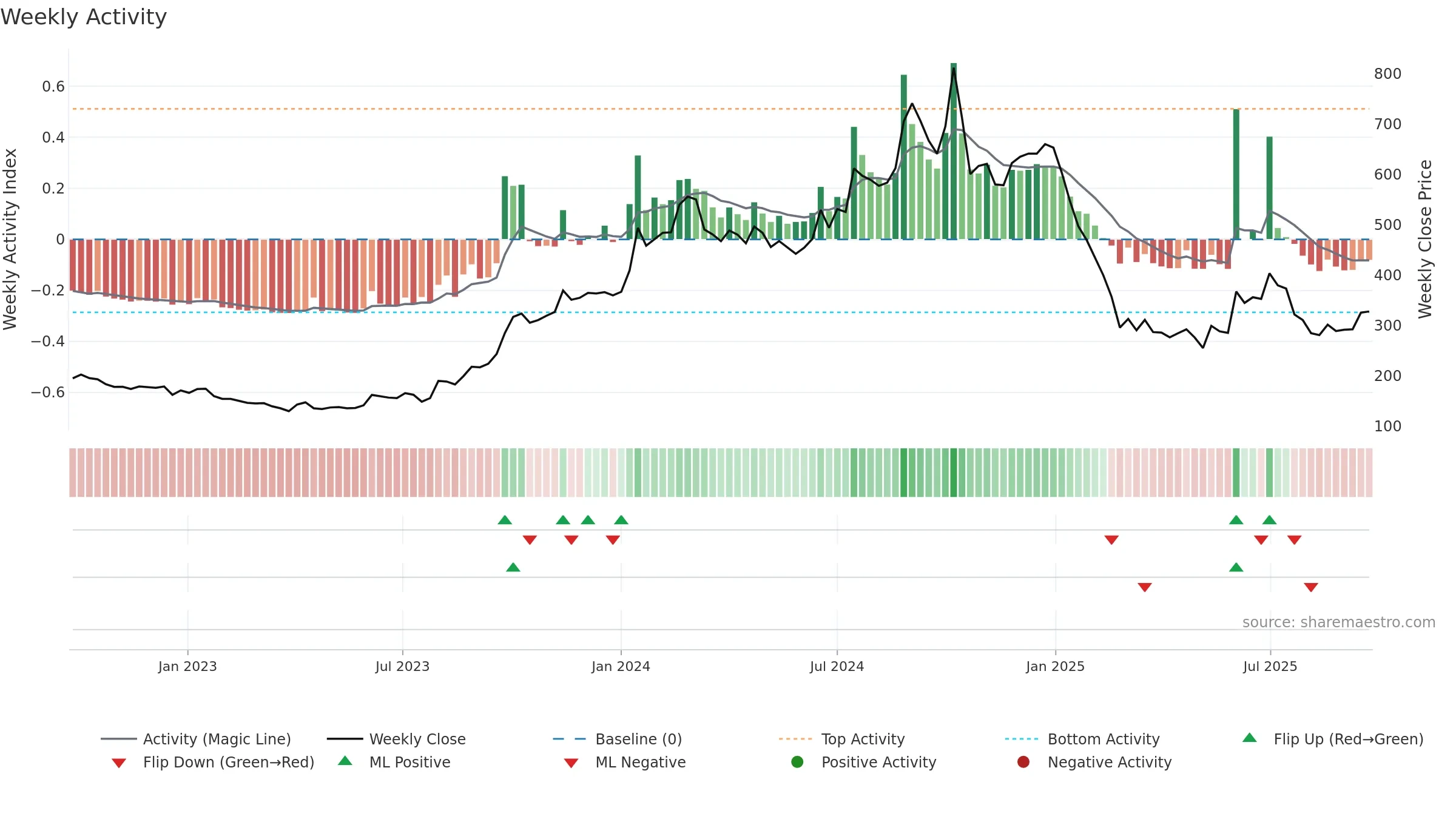Select the Jul 2023 axis label
1456x819 pixels.
pyautogui.click(x=402, y=666)
